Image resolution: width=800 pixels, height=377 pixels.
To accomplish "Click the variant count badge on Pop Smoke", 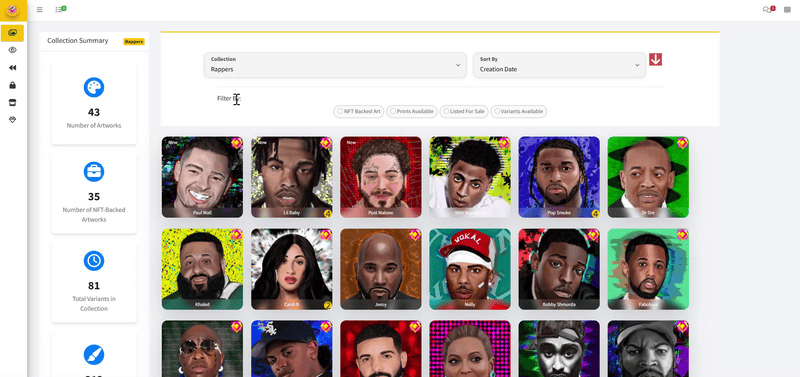I will pos(595,213).
